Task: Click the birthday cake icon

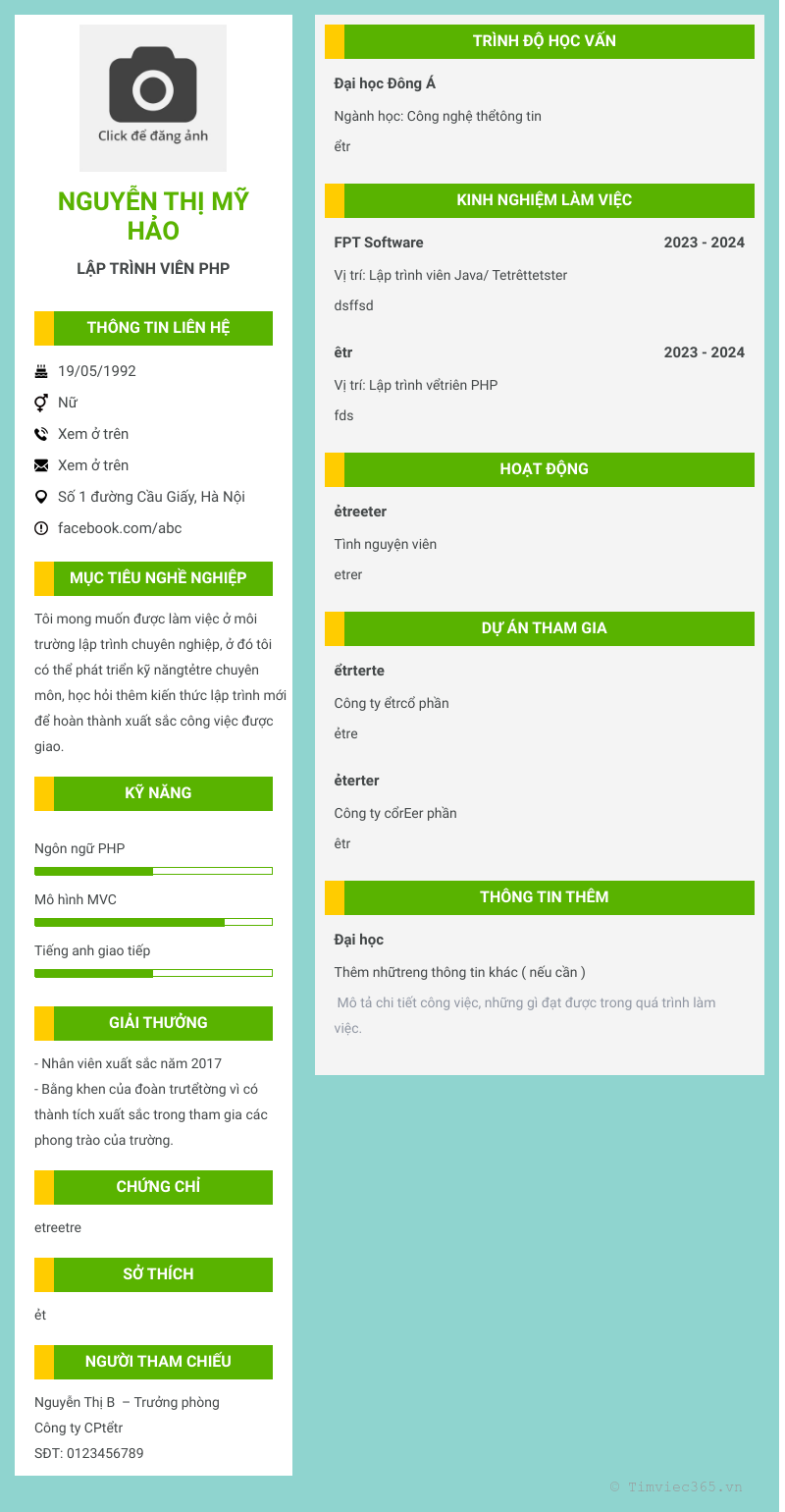Action: [x=41, y=371]
